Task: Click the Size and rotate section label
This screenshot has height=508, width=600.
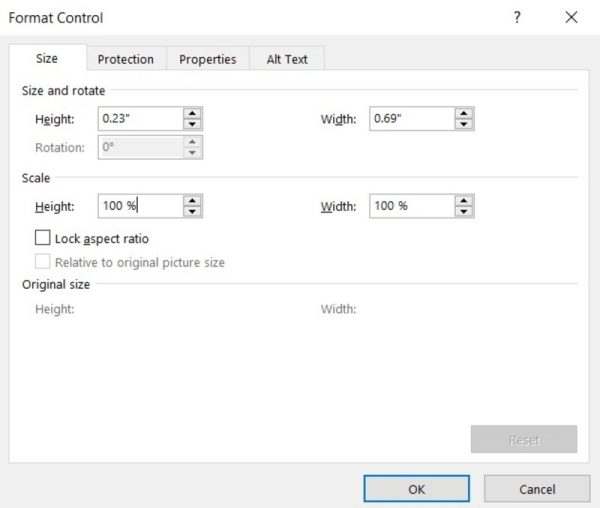Action: point(64,91)
